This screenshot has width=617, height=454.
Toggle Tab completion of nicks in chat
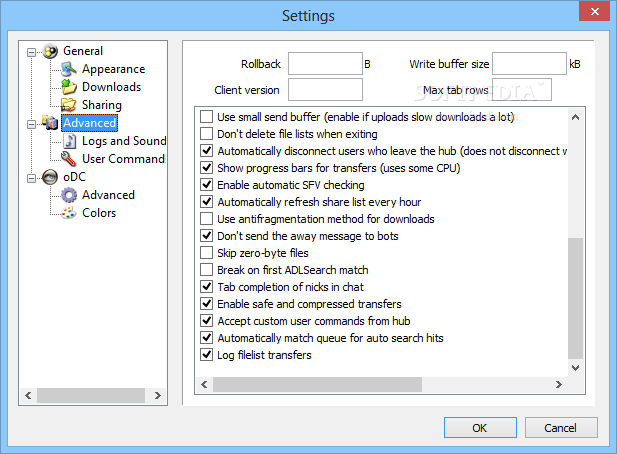pos(207,287)
